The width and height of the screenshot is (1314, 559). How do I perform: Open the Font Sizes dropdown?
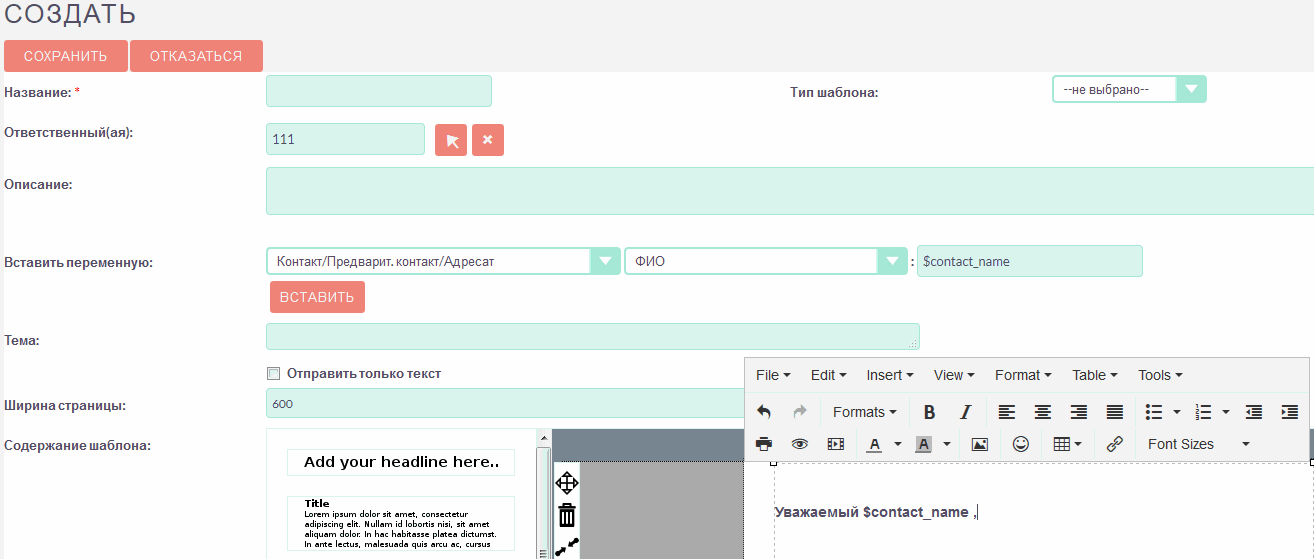coord(1198,444)
